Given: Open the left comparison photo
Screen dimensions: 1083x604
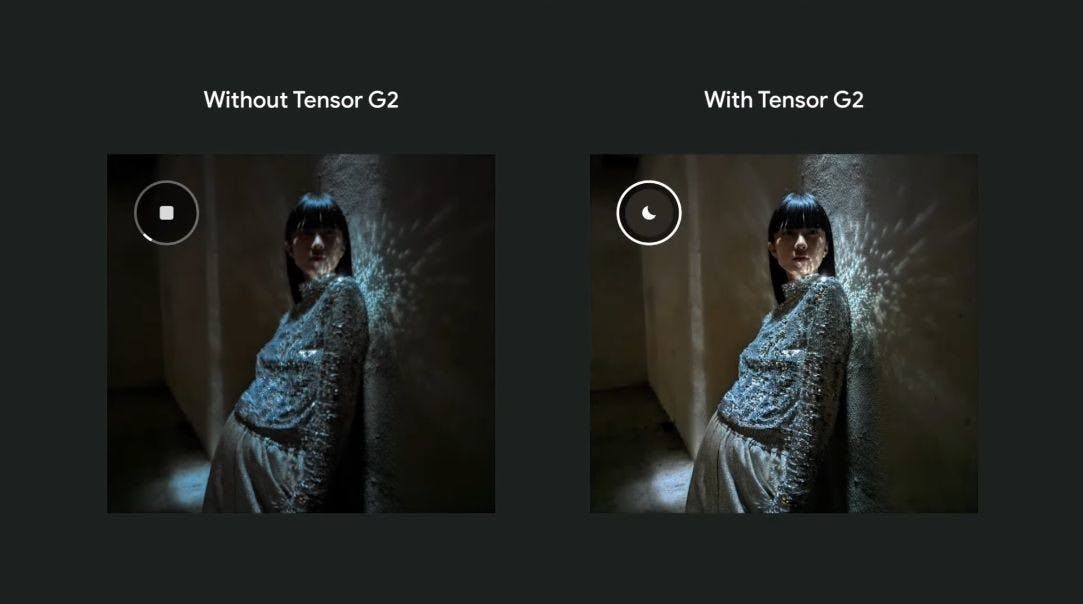Looking at the screenshot, I should 301,334.
